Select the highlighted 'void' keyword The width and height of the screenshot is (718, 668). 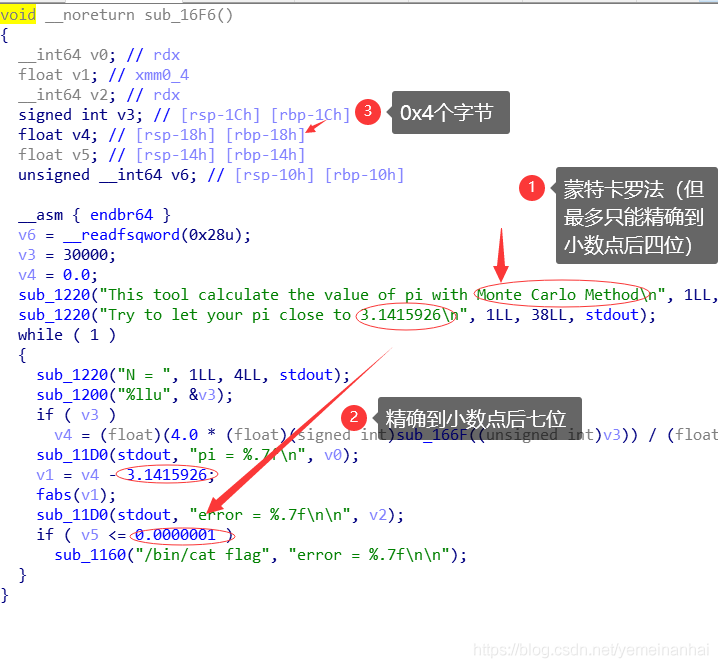[x=18, y=15]
